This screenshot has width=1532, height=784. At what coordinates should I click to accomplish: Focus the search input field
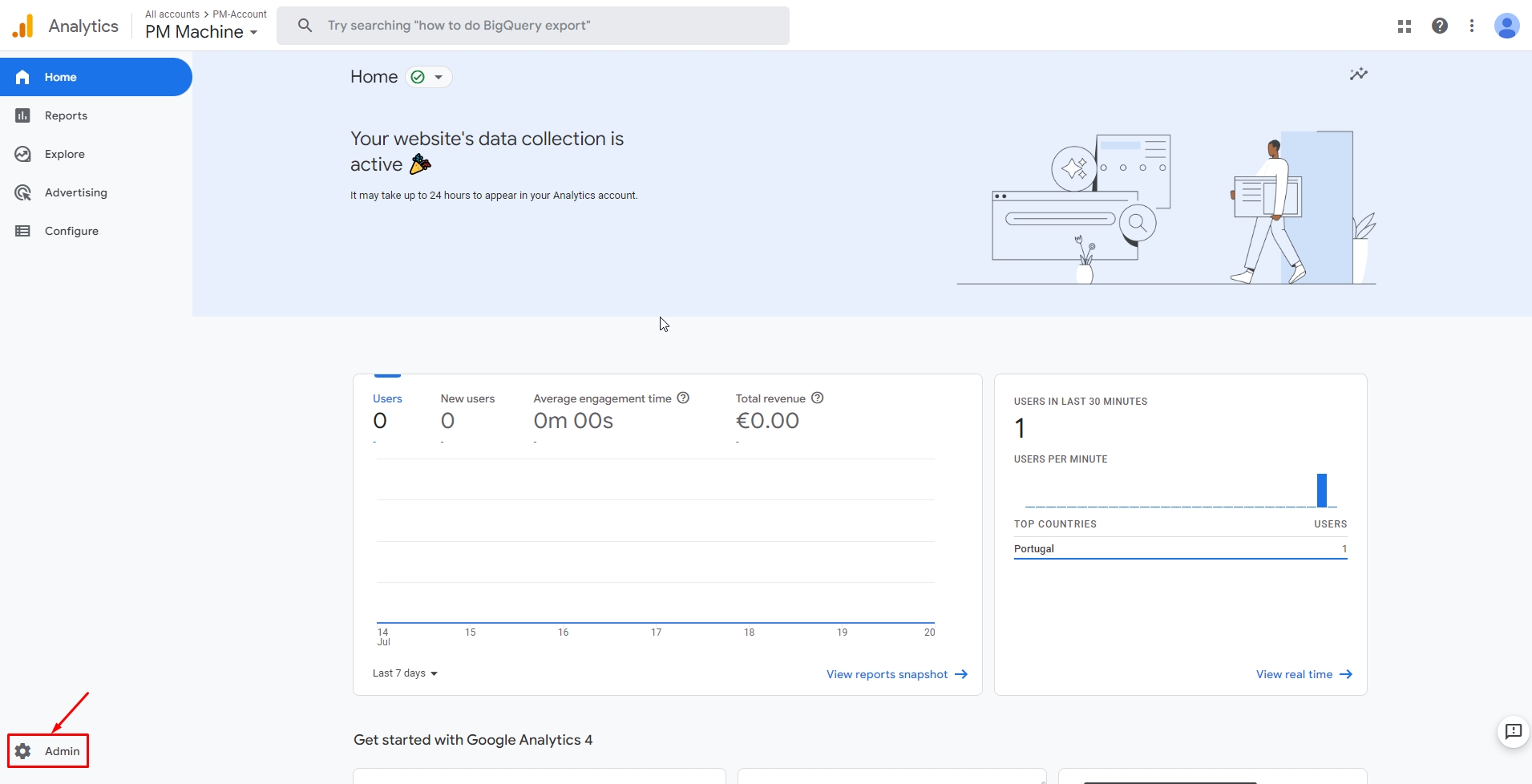click(x=533, y=26)
